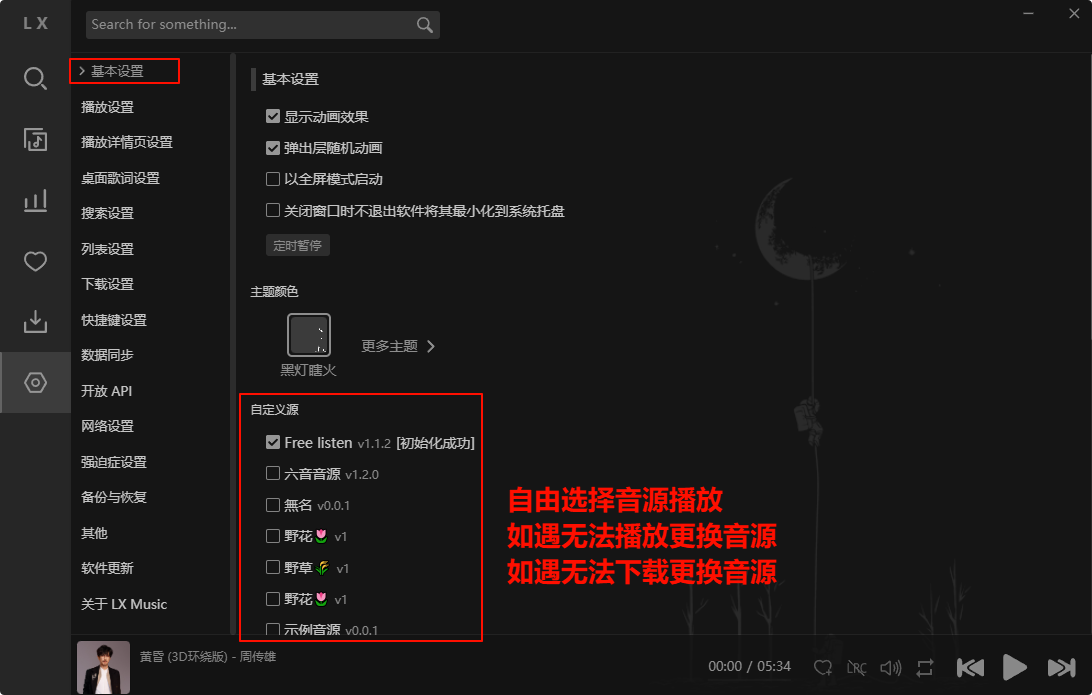Viewport: 1092px width, 695px height.
Task: Open the leaderboard chart icon
Action: click(35, 201)
